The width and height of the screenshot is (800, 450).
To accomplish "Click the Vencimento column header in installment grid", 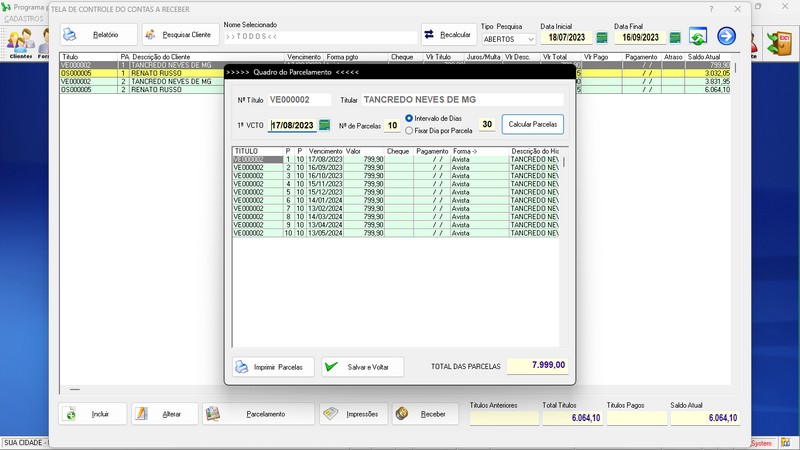I will [x=325, y=151].
